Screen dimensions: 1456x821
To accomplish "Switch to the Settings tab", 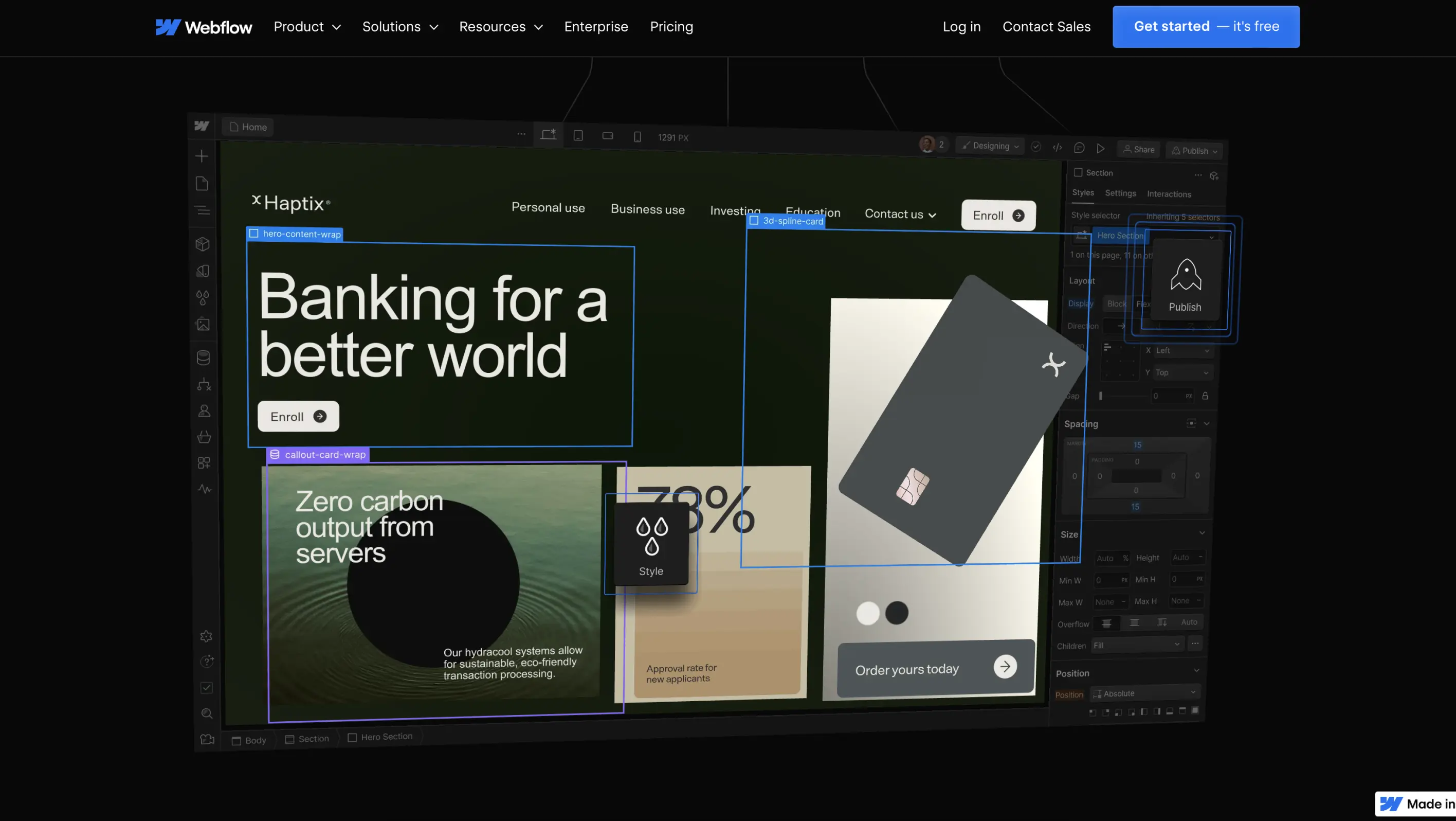I will click(x=1121, y=193).
